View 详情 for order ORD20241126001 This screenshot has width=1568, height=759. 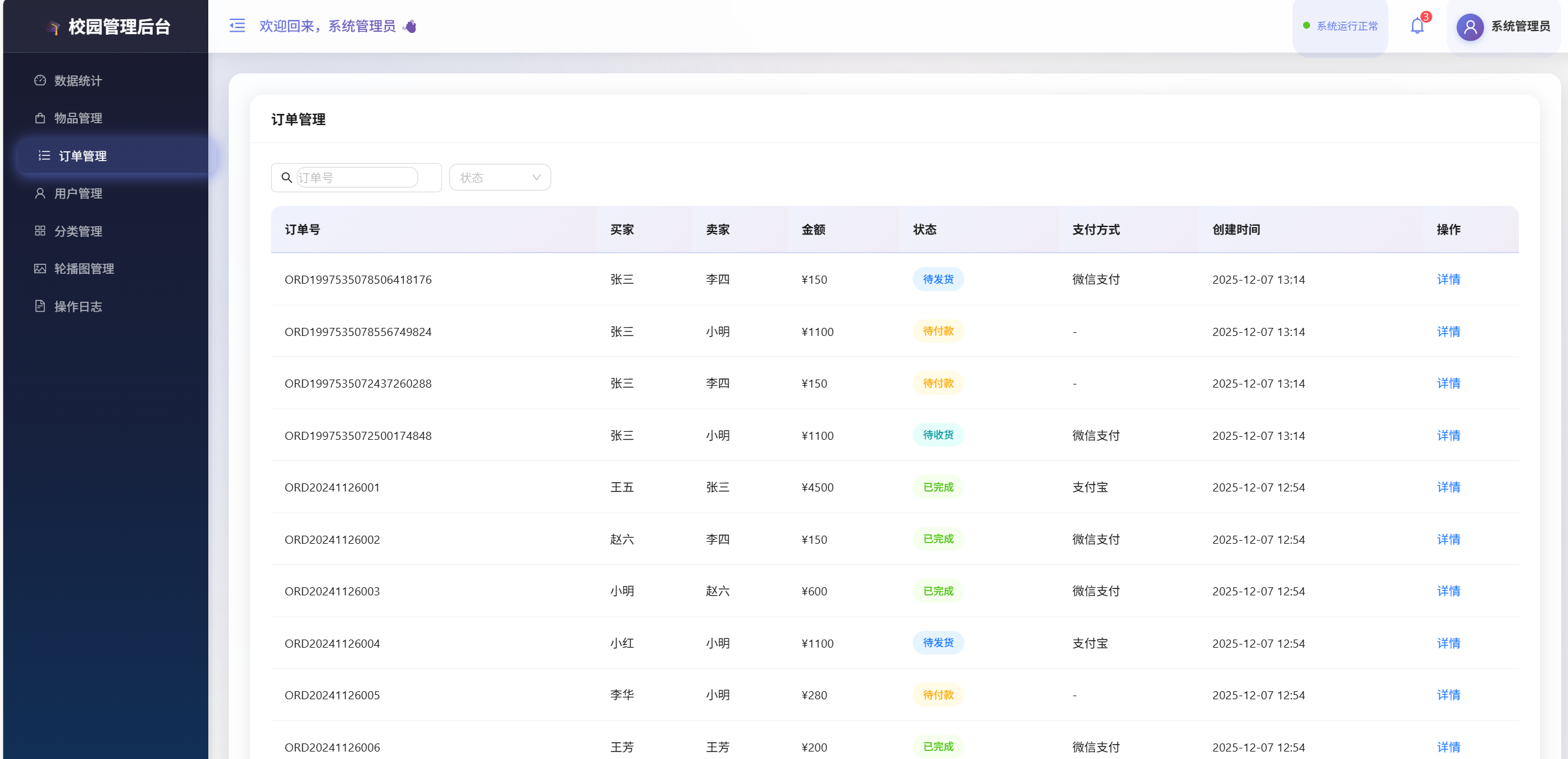click(1448, 487)
